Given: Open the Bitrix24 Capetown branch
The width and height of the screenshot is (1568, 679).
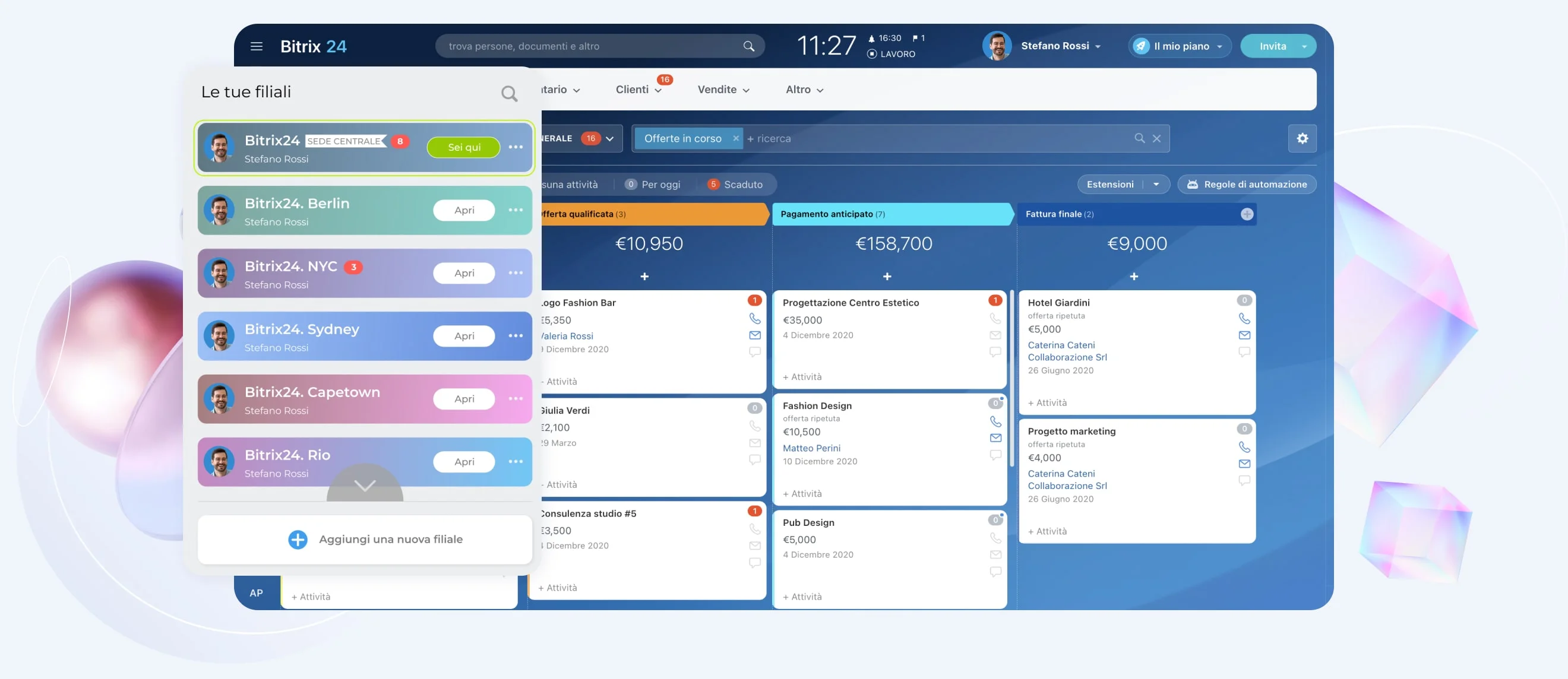Looking at the screenshot, I should pyautogui.click(x=464, y=398).
